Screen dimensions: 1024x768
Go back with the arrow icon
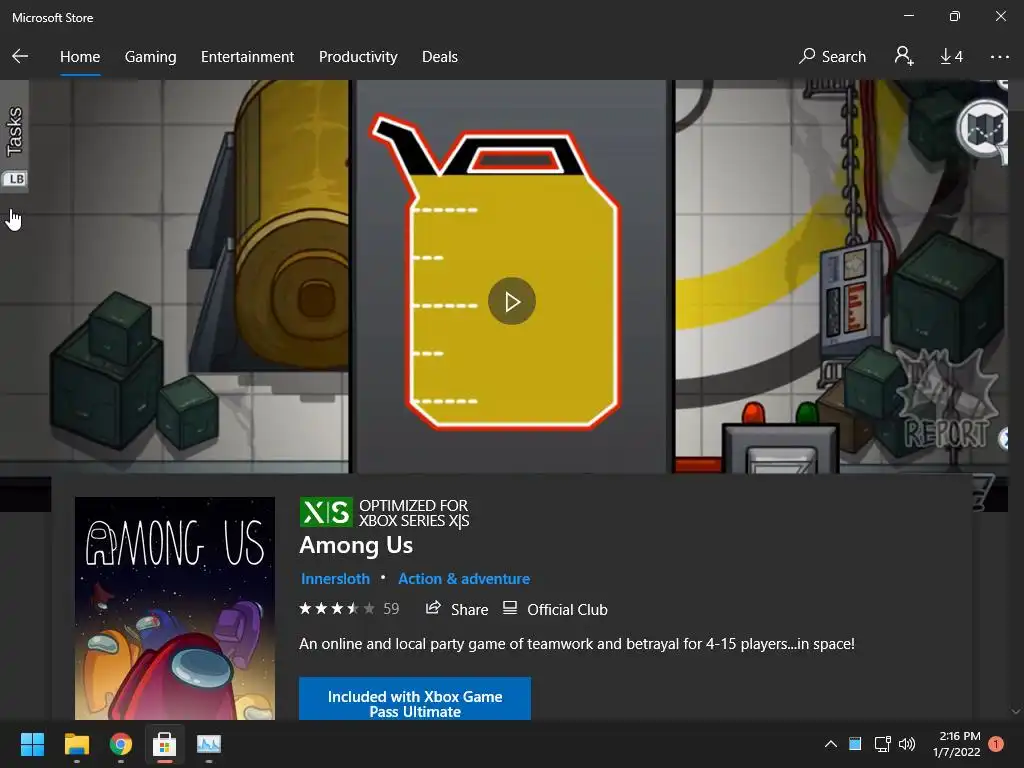pyautogui.click(x=20, y=56)
